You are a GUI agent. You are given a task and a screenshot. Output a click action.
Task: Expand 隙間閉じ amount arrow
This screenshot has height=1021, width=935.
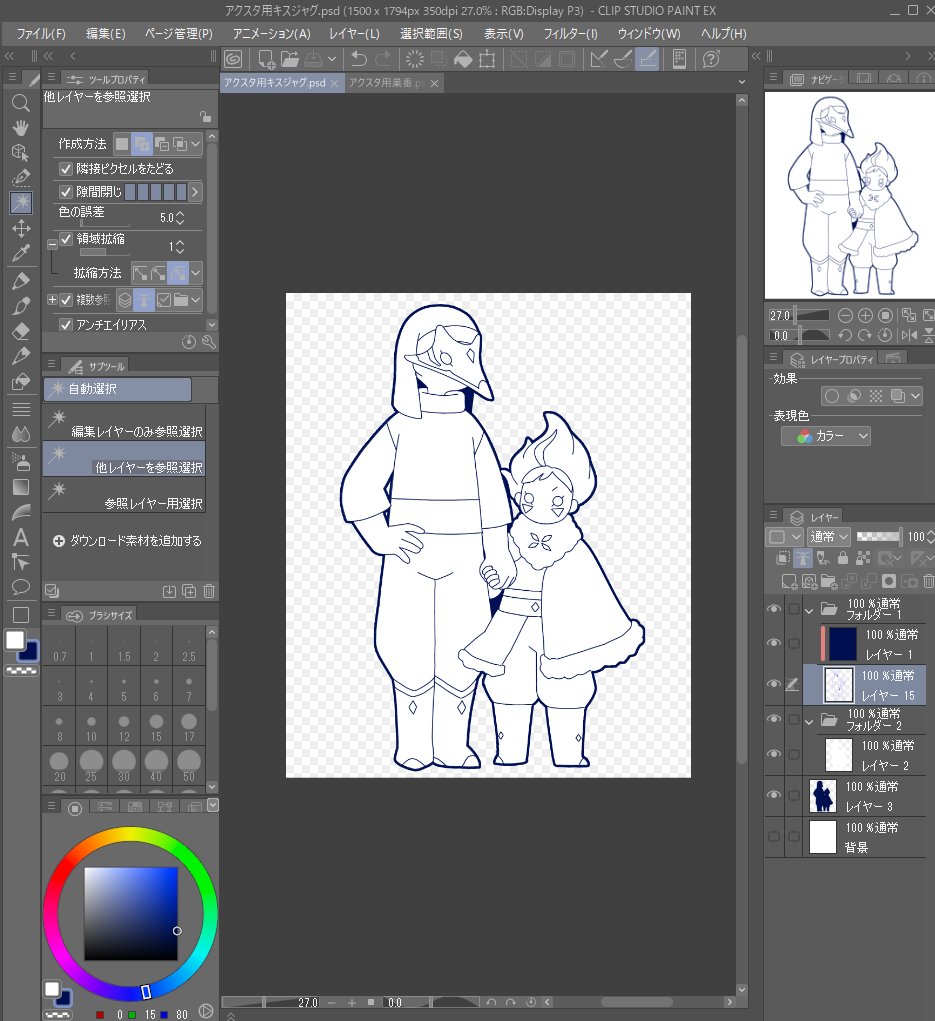coord(195,192)
